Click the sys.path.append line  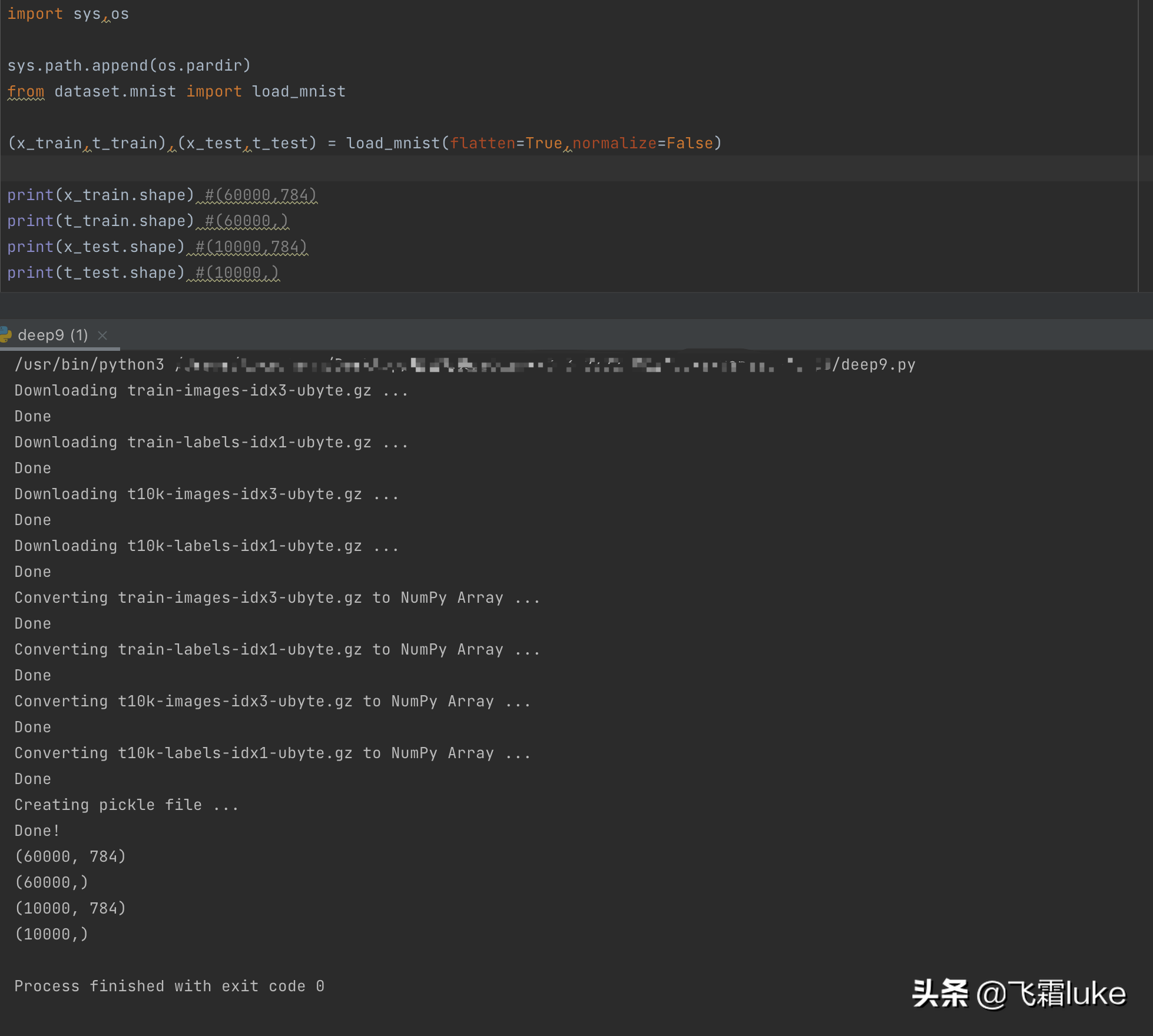[130, 65]
